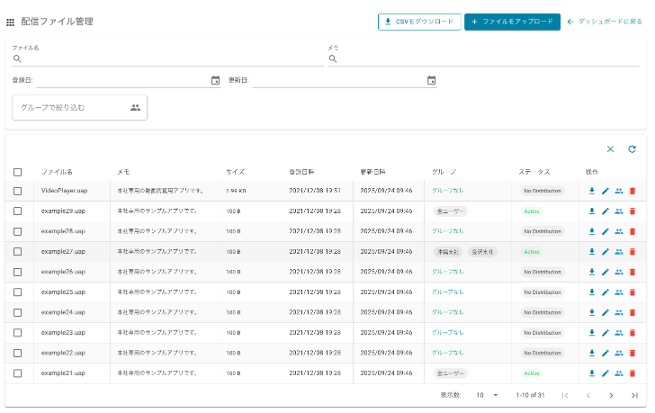Click the refresh icon above the table
Screen dimensions: 655x413
tap(632, 149)
